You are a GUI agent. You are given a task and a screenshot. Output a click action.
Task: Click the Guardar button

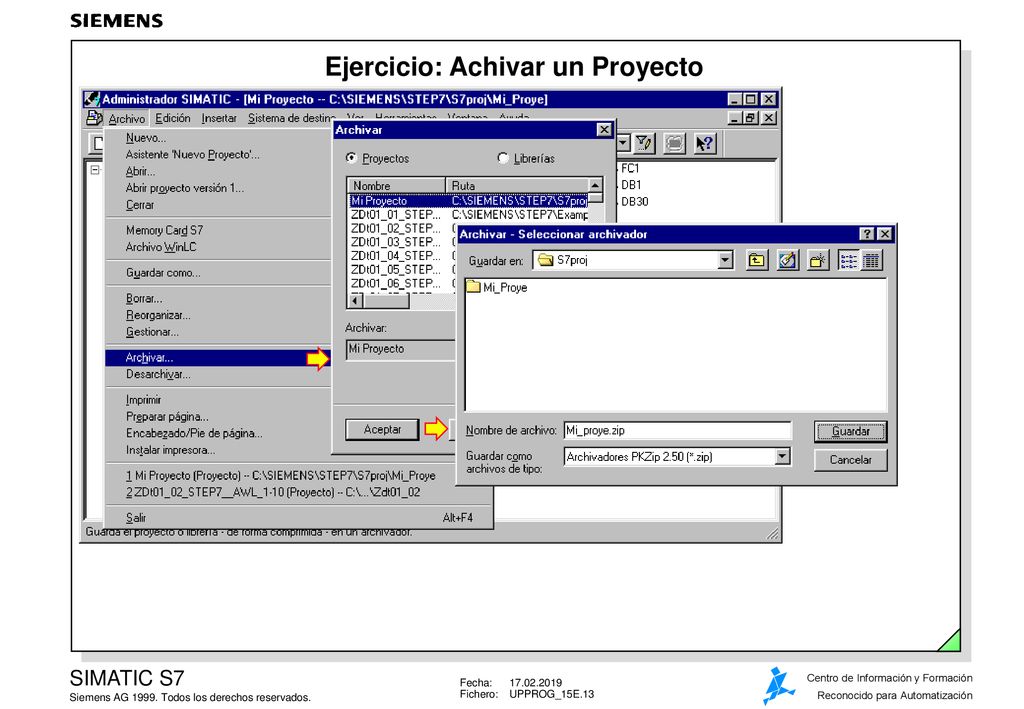(x=850, y=432)
